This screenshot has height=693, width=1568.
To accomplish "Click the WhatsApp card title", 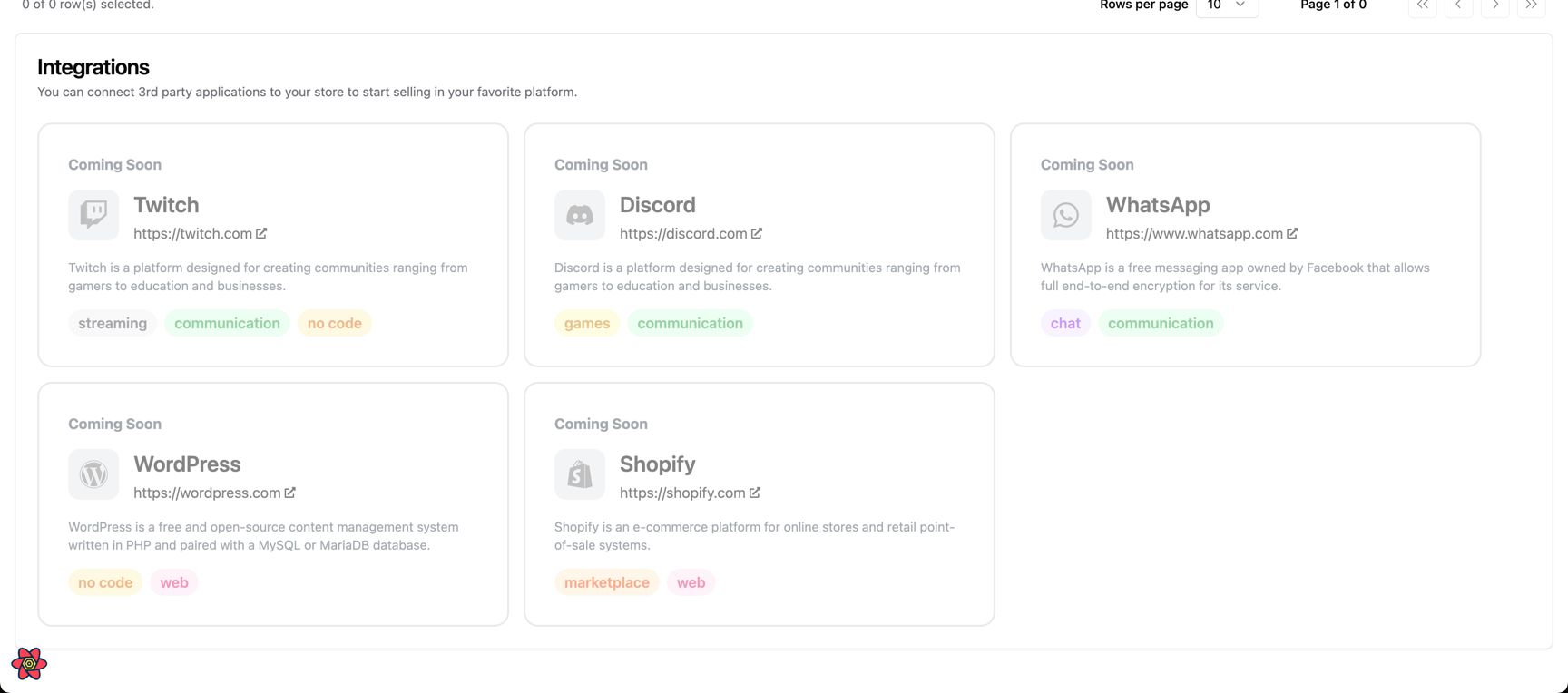I will [x=1158, y=205].
